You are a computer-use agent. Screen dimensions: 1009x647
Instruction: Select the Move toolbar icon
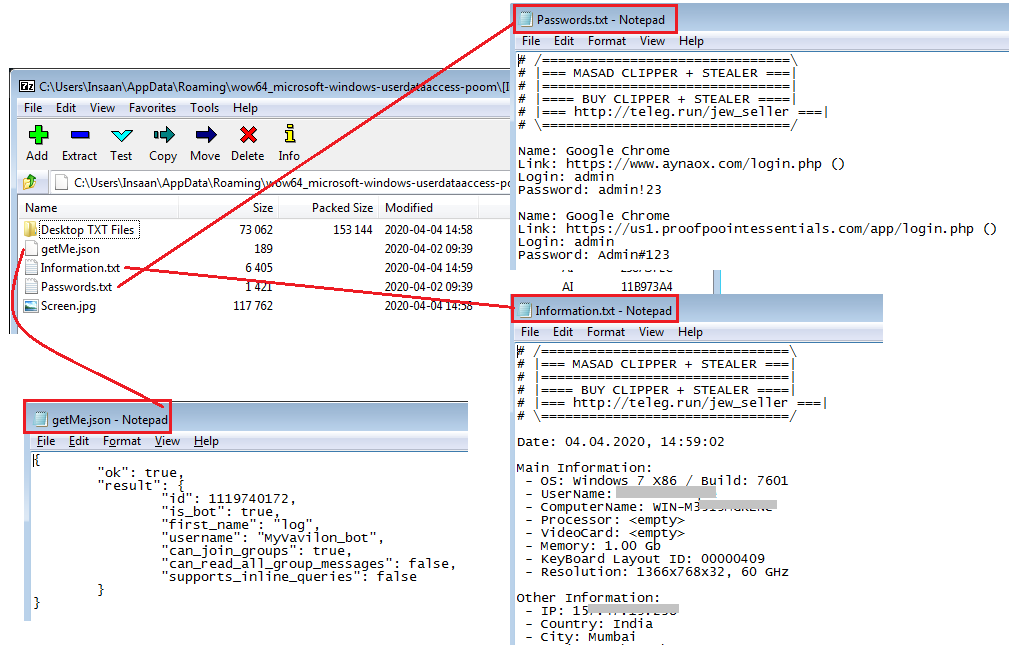[205, 135]
